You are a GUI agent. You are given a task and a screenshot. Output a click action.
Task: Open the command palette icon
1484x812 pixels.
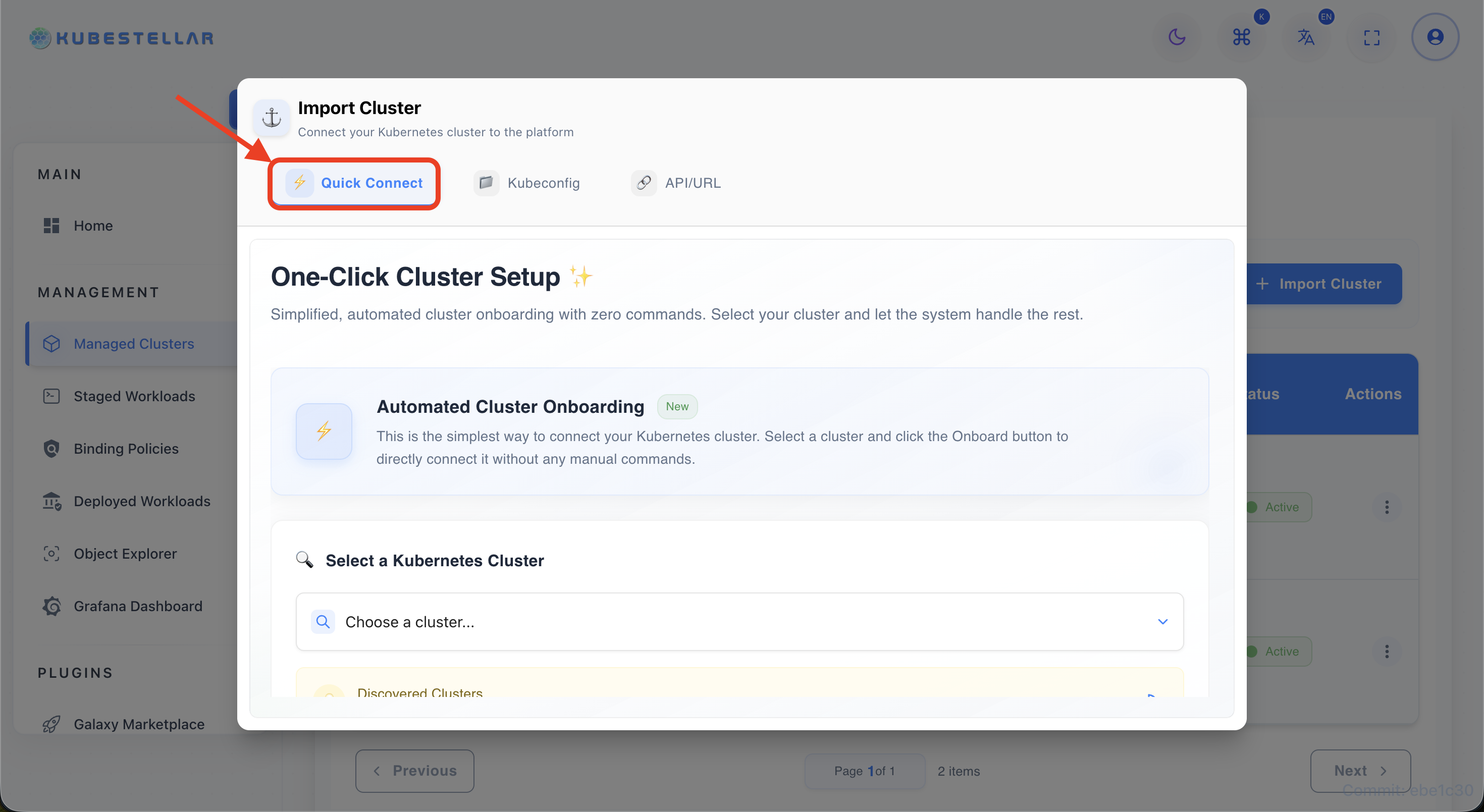pyautogui.click(x=1242, y=37)
